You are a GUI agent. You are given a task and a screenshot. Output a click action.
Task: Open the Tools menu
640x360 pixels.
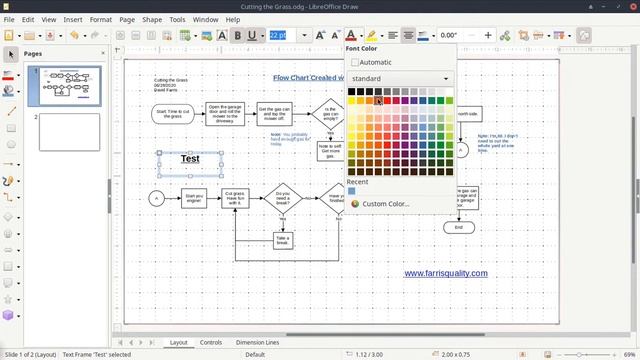point(177,20)
